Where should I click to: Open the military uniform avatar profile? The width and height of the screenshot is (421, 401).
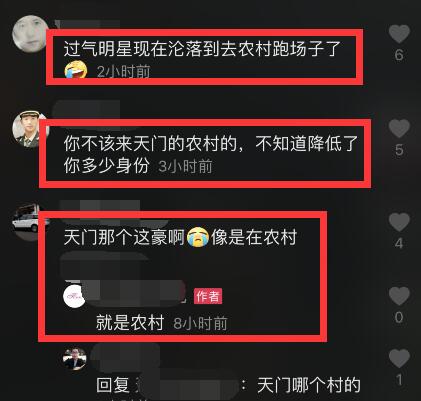pyautogui.click(x=30, y=129)
